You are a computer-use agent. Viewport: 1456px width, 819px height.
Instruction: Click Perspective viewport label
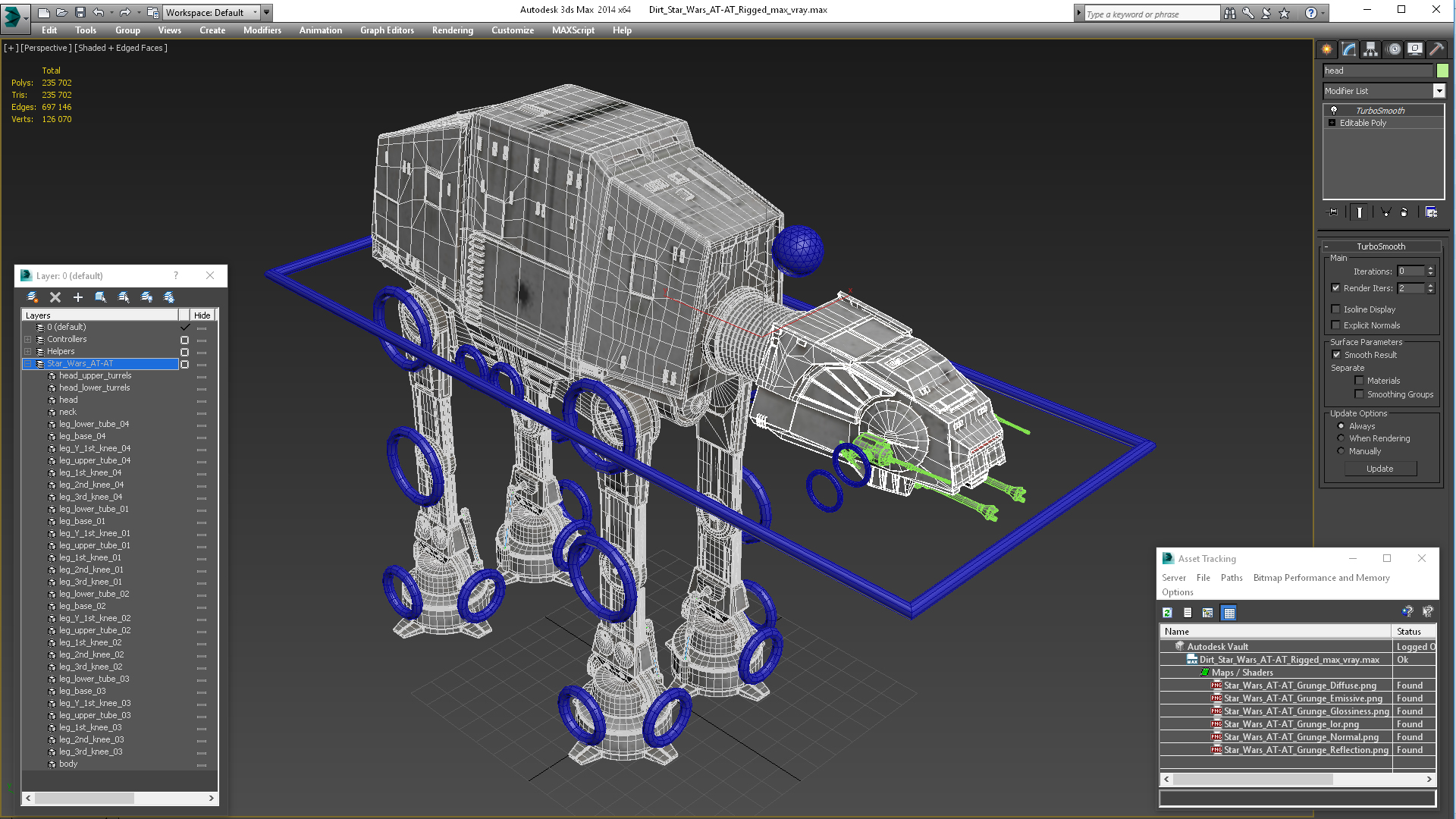coord(46,48)
